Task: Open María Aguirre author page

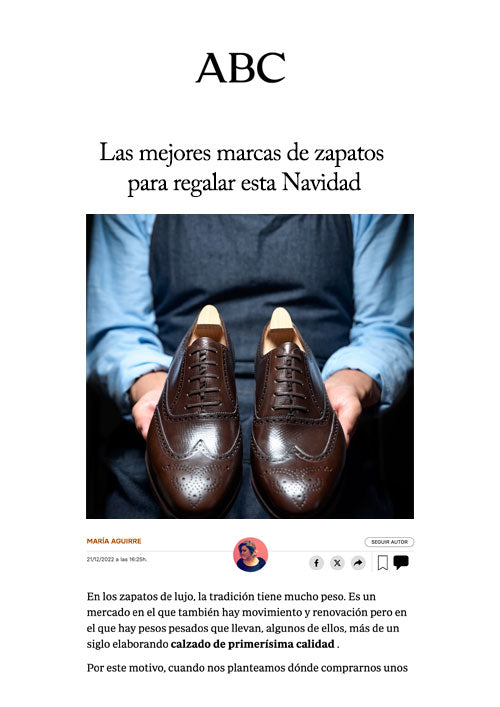Action: [x=114, y=541]
